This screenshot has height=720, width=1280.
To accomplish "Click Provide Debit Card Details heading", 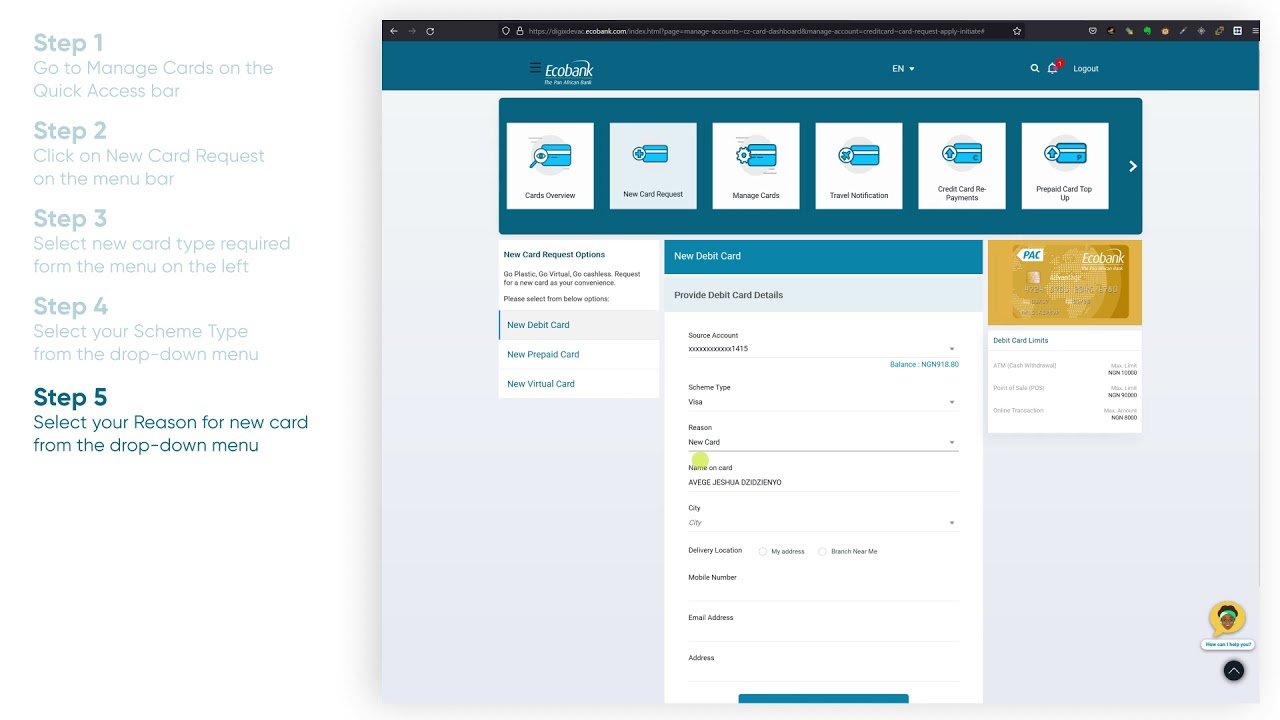I will (729, 295).
